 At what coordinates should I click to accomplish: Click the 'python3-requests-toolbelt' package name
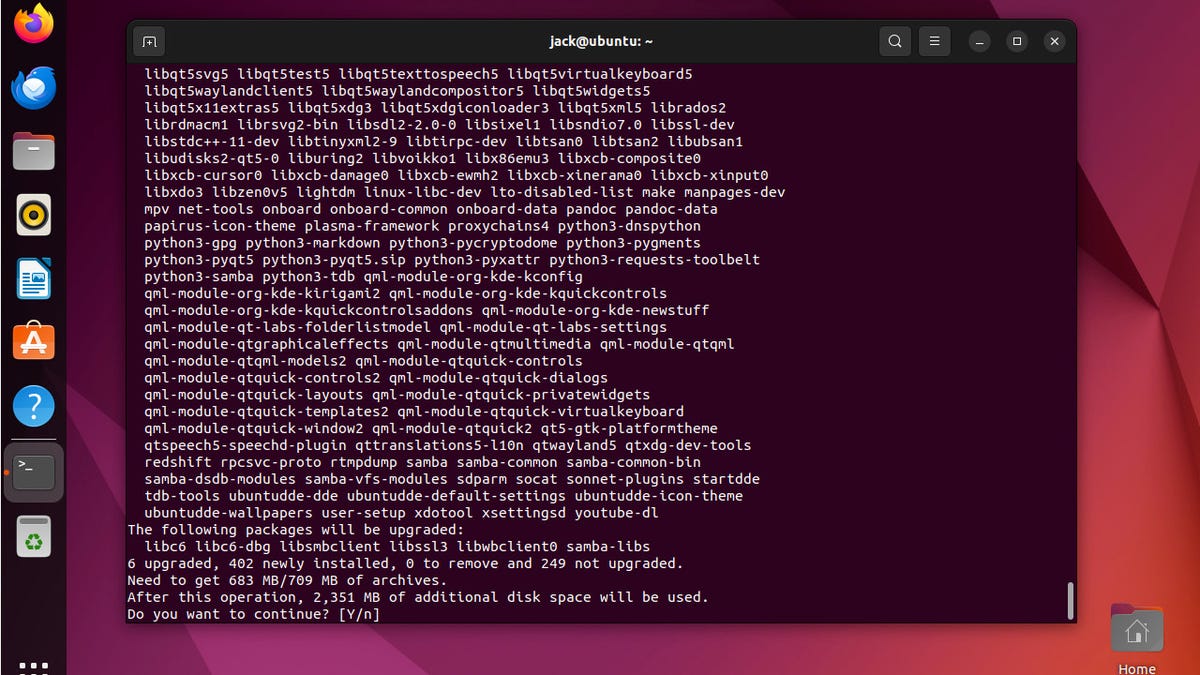click(654, 260)
